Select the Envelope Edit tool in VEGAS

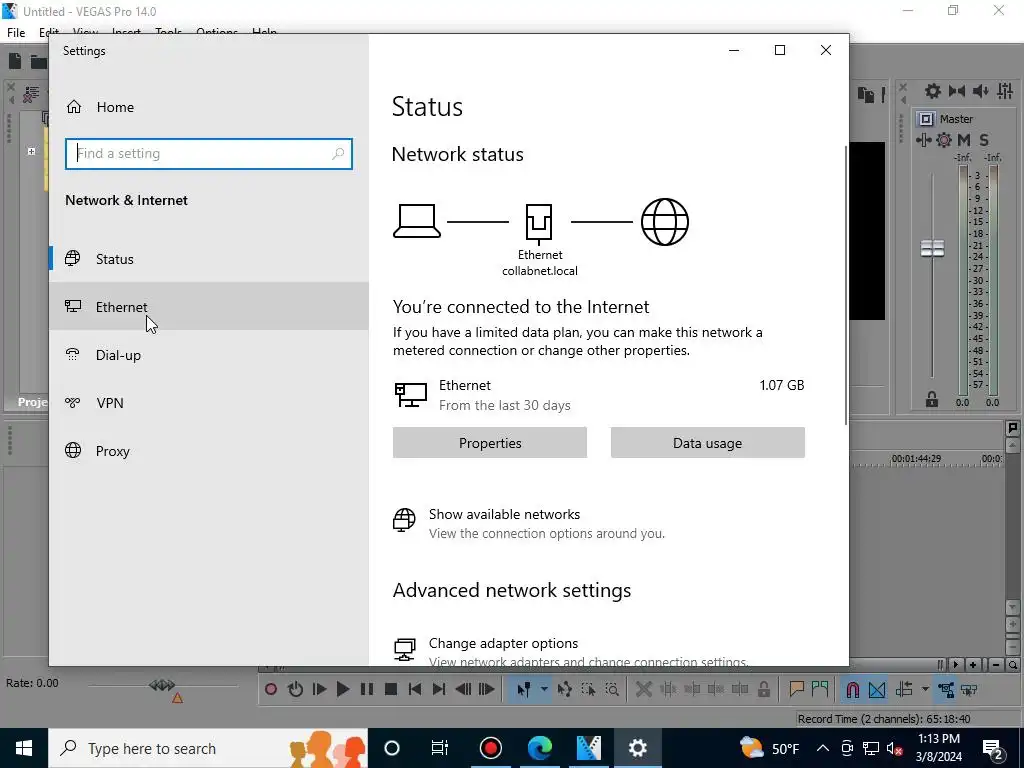[565, 689]
